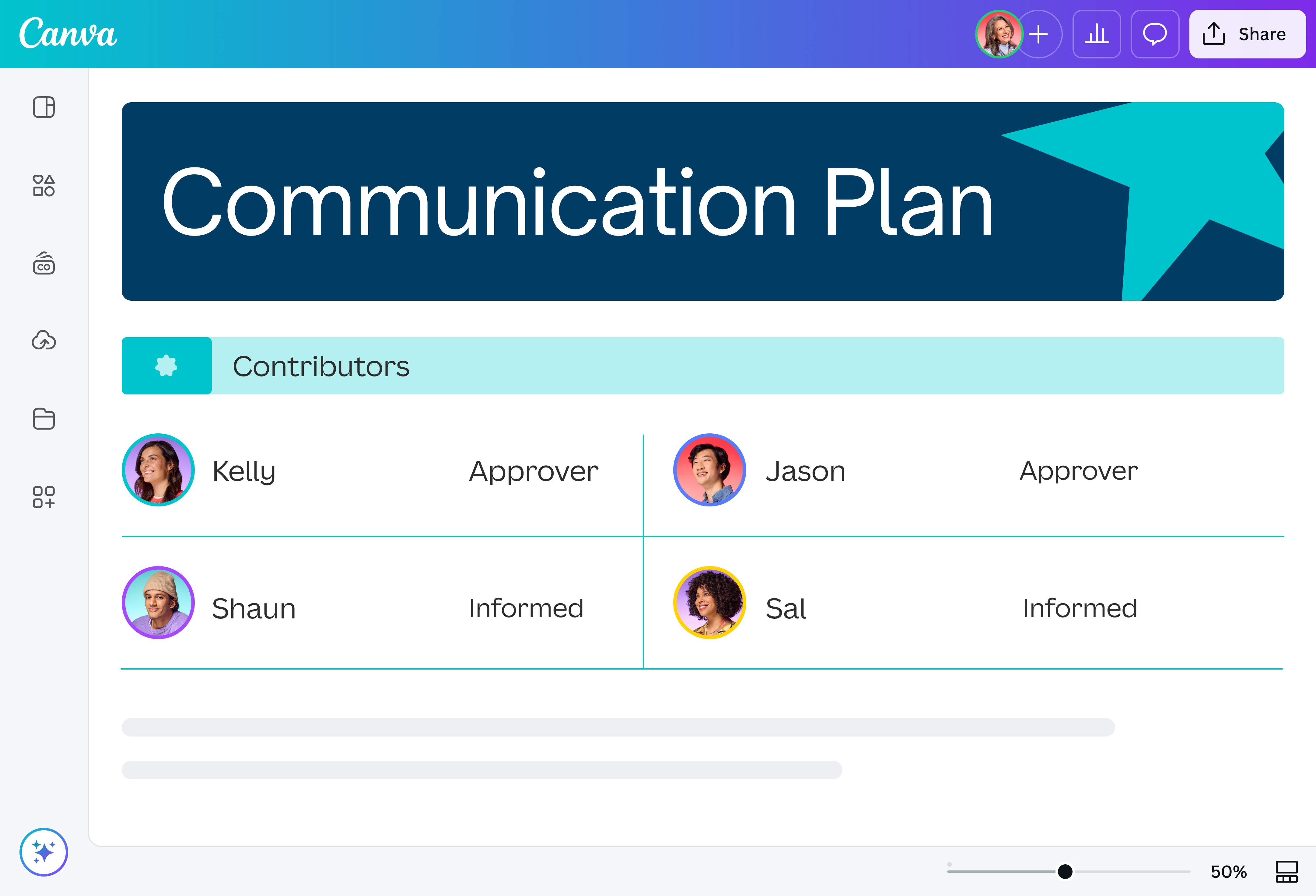Select Kelly's Approver role text
Screen dimensions: 1316x896
tap(534, 472)
